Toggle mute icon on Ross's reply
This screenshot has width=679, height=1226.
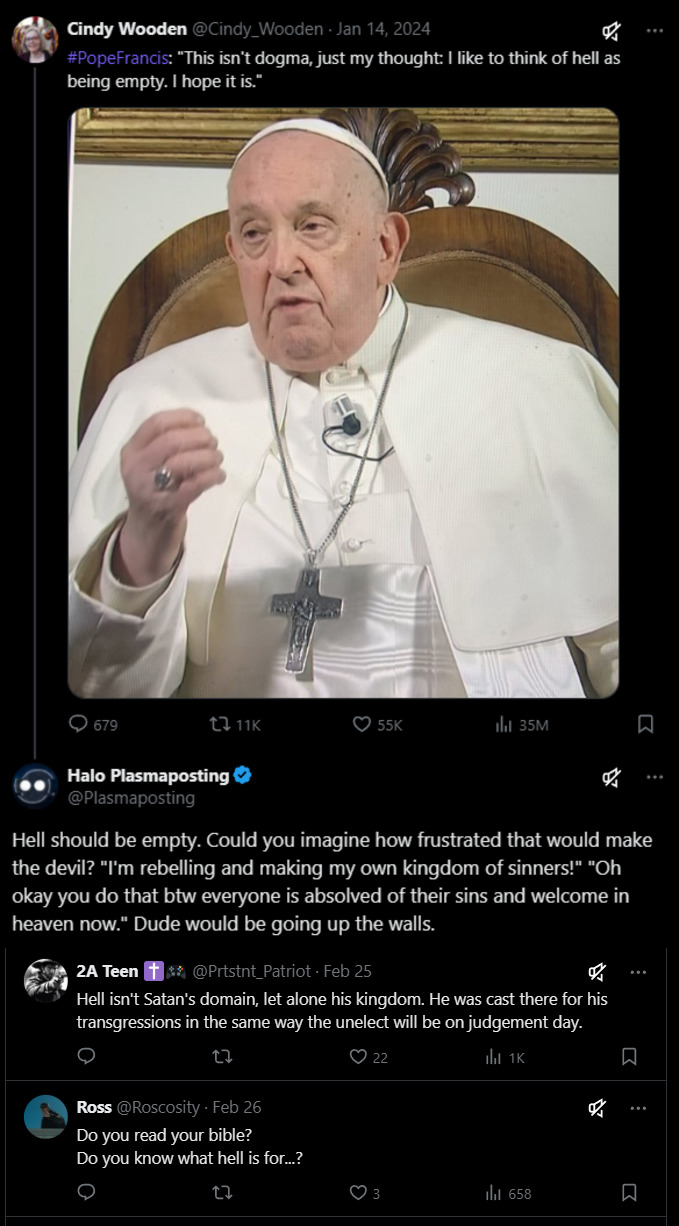[597, 1108]
